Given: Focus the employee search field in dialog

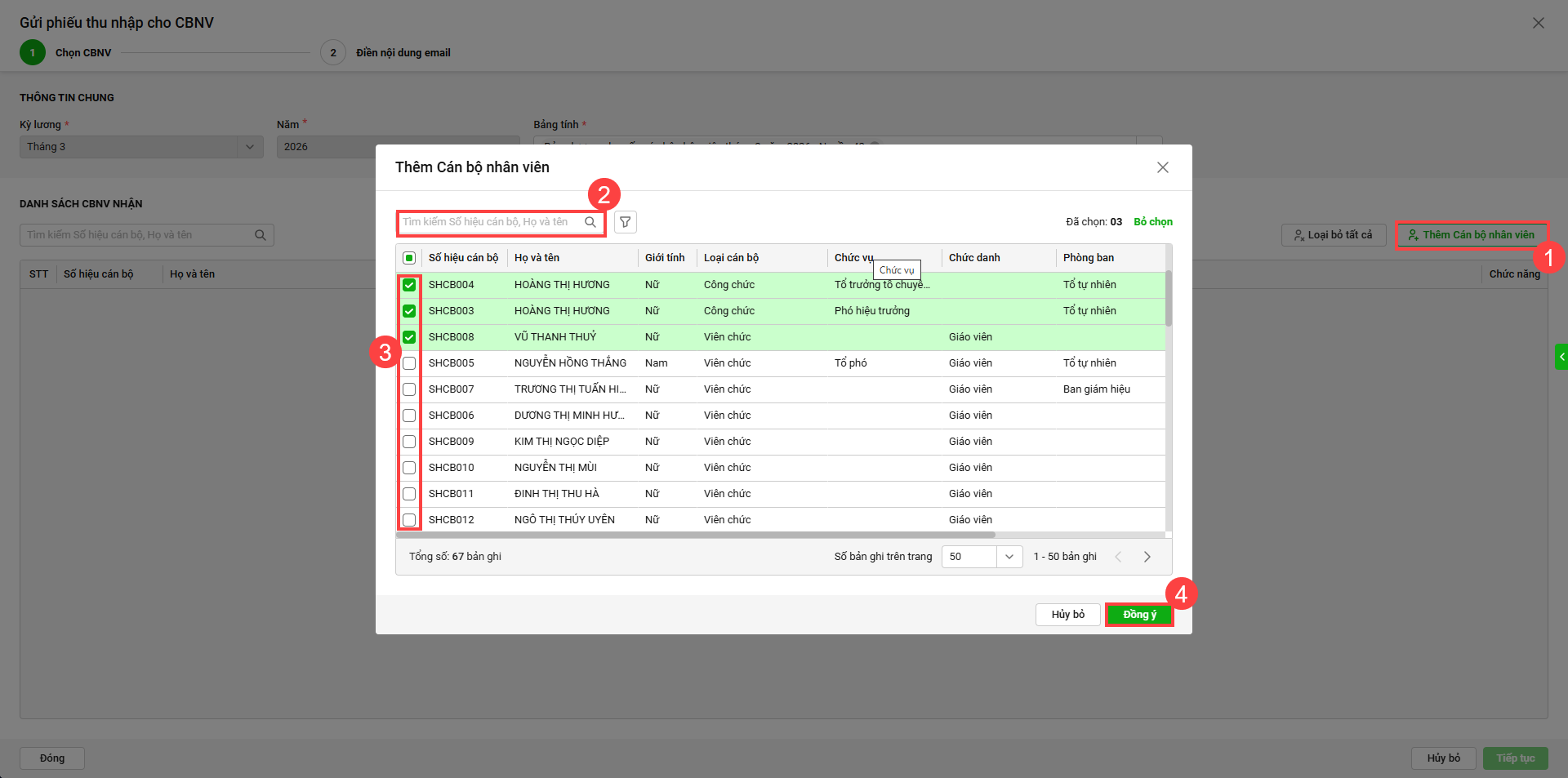Looking at the screenshot, I should tap(490, 222).
